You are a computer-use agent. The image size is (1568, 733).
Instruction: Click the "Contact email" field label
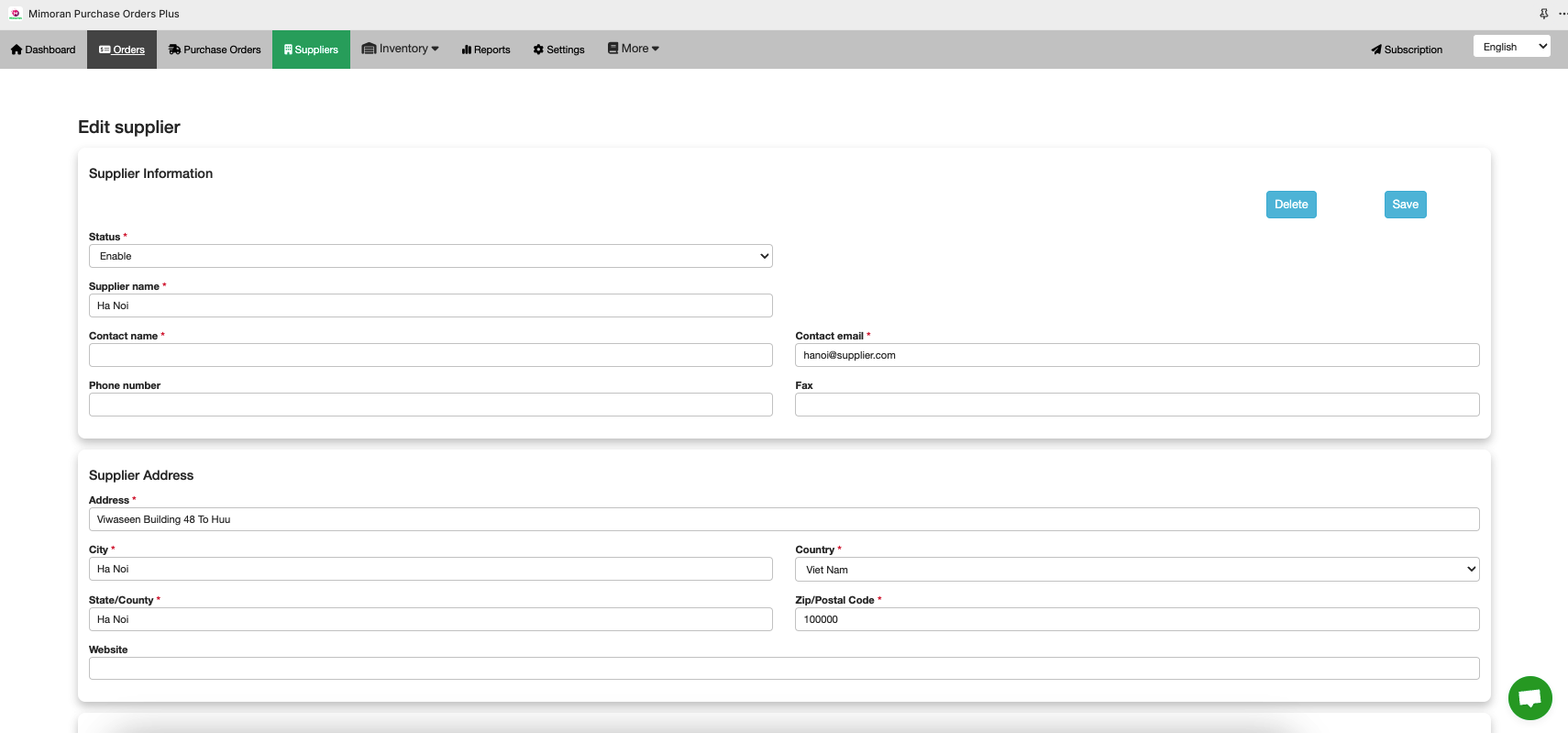tap(829, 336)
